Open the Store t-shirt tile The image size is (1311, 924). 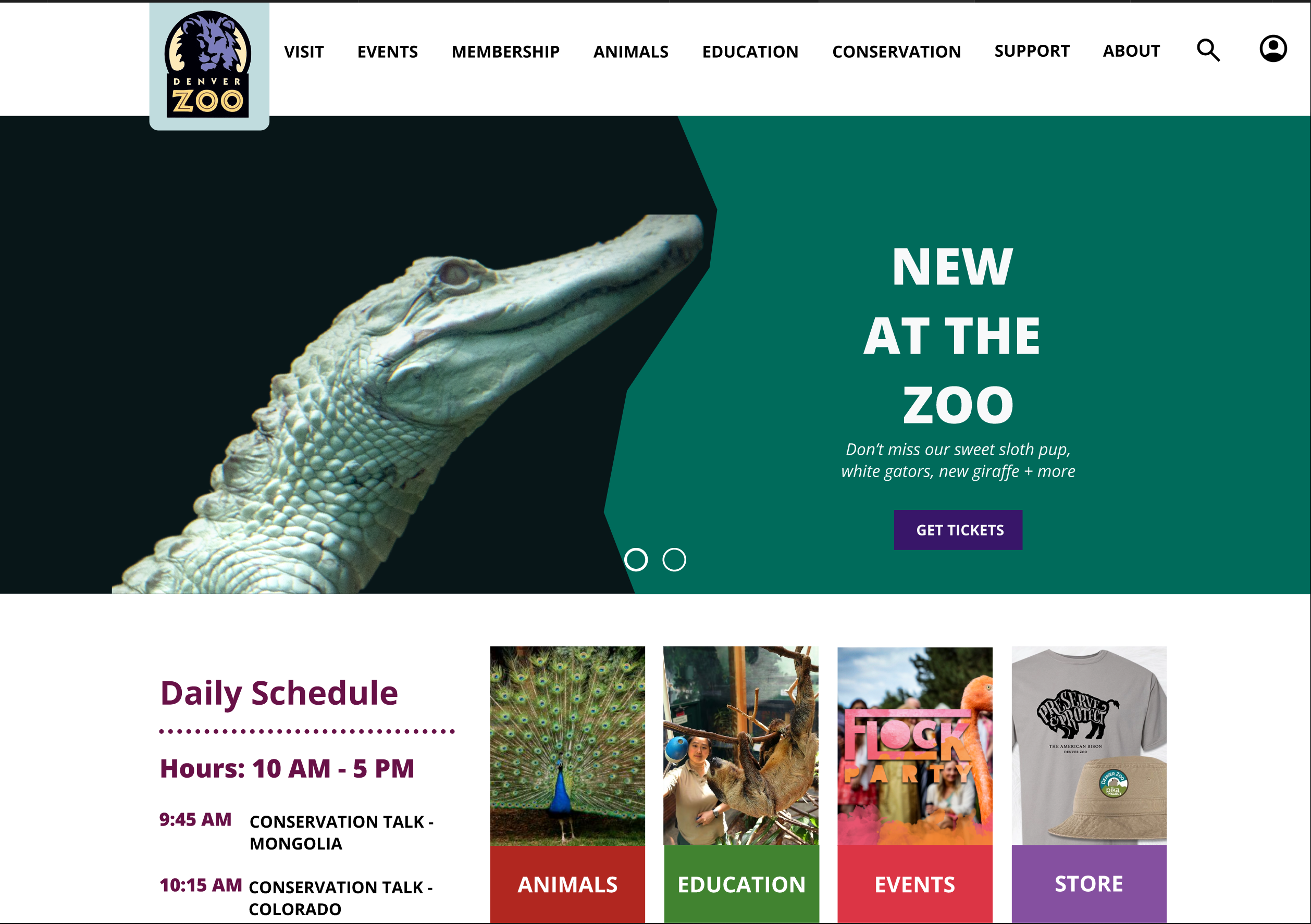(x=1089, y=785)
